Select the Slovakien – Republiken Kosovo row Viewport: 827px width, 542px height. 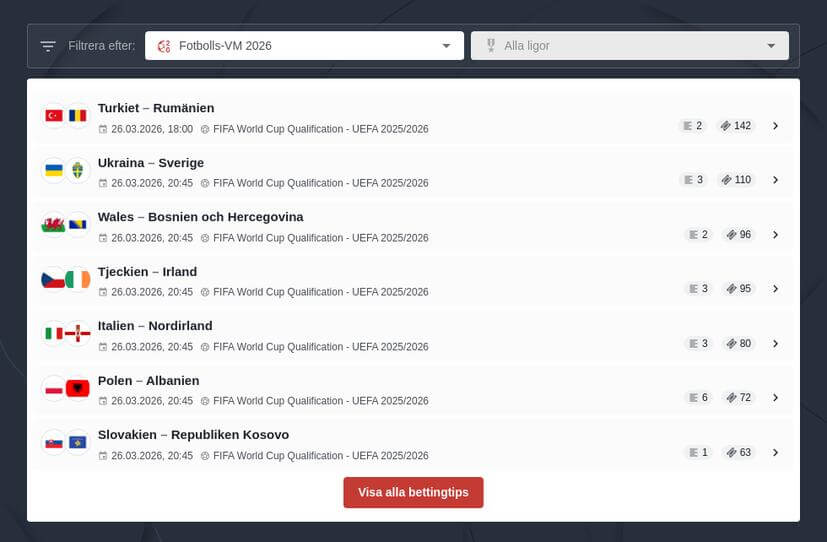pyautogui.click(x=400, y=444)
